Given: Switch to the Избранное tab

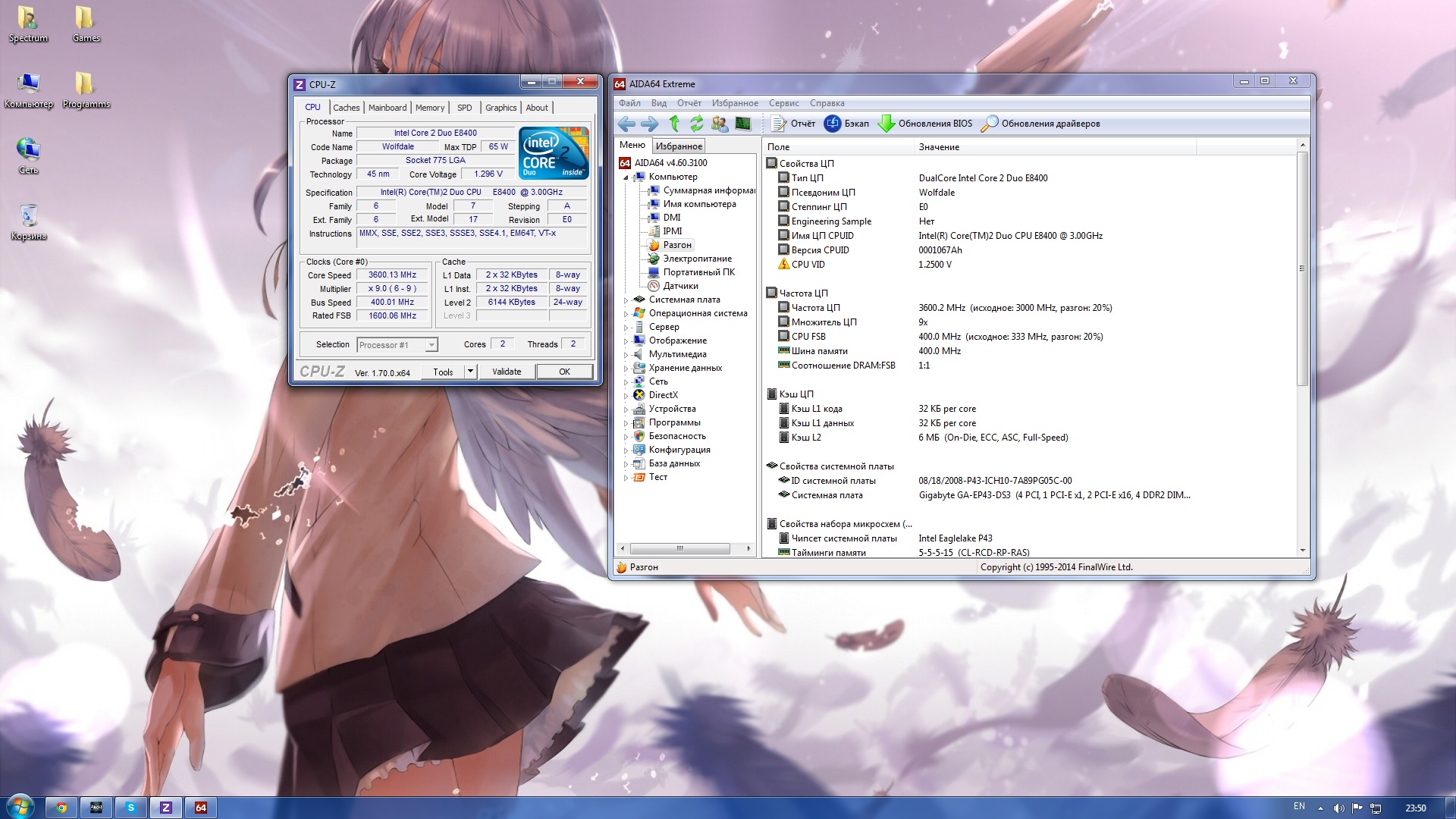Looking at the screenshot, I should [679, 146].
